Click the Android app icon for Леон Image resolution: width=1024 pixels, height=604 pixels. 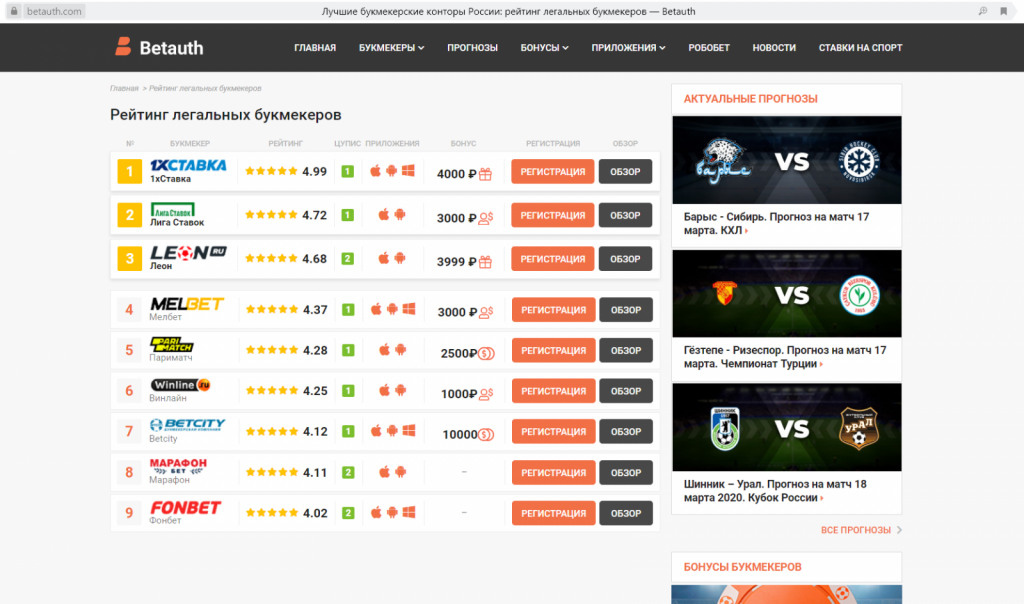tap(399, 259)
